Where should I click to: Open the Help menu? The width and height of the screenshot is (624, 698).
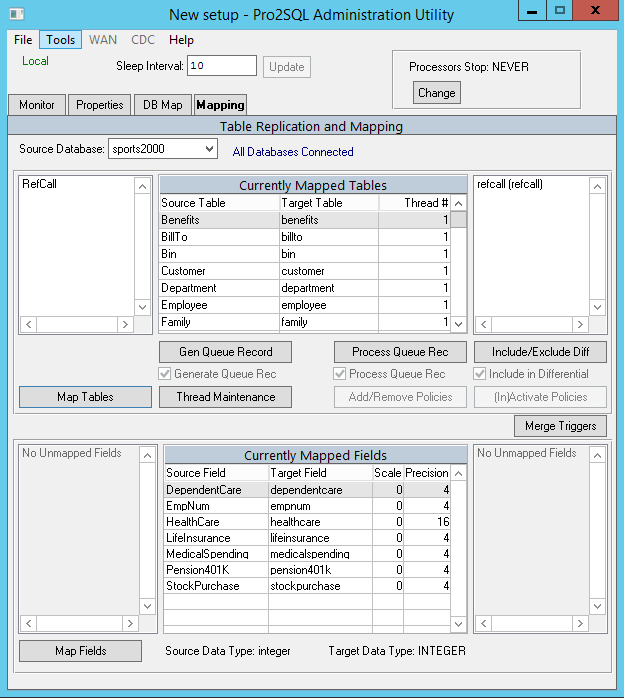(x=181, y=40)
